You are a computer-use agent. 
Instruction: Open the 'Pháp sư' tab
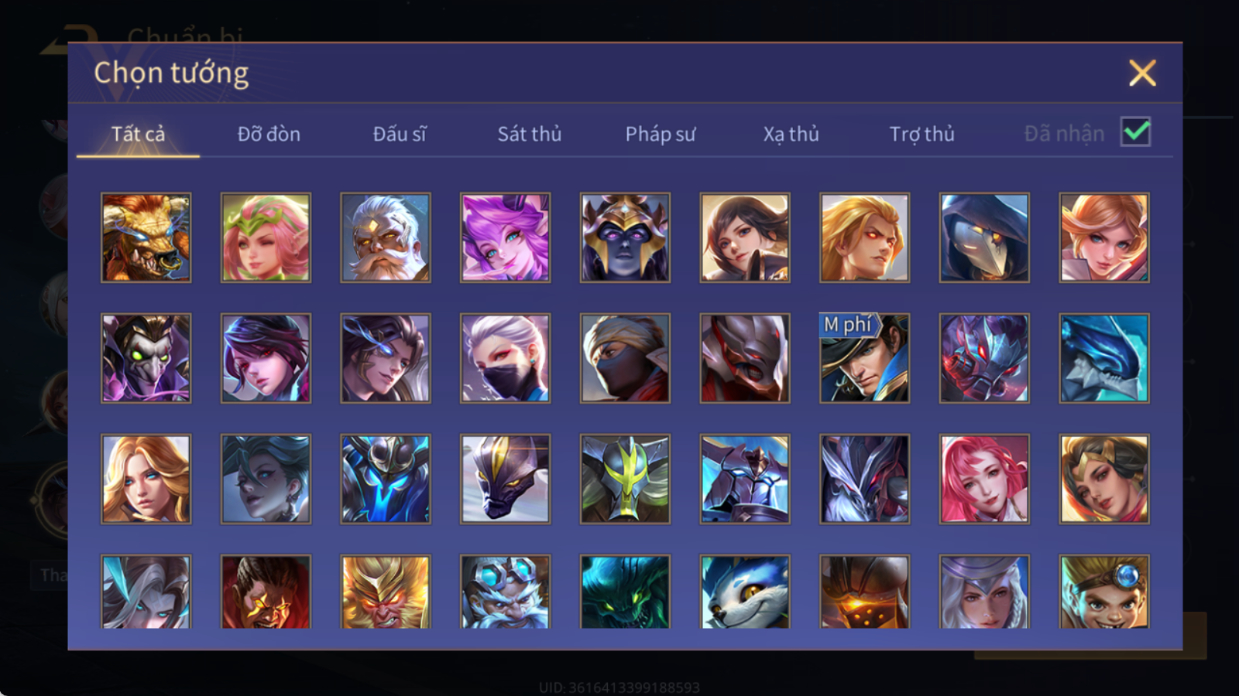click(660, 134)
